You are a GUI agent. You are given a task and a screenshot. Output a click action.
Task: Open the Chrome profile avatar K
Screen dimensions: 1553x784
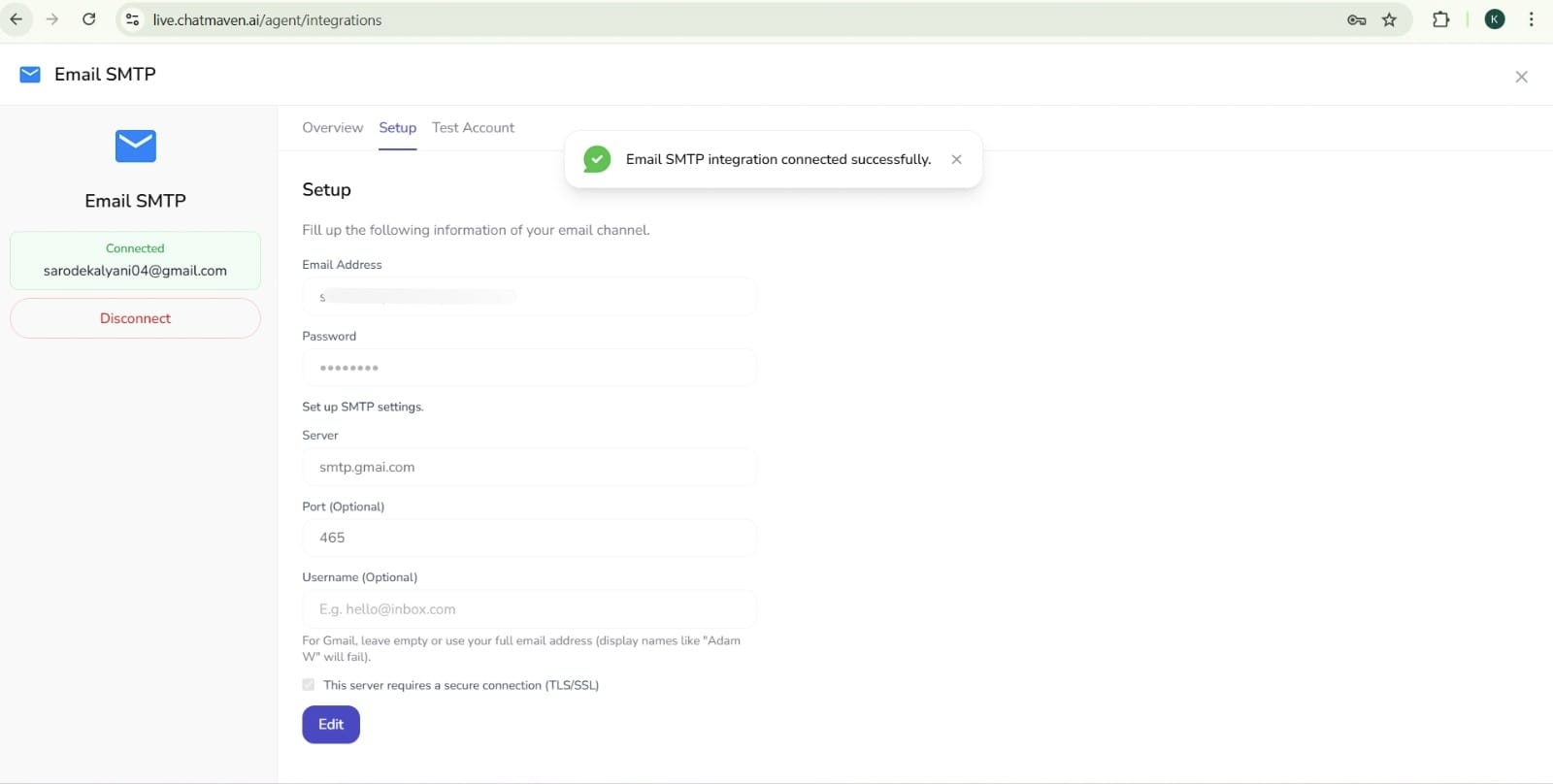click(x=1495, y=19)
